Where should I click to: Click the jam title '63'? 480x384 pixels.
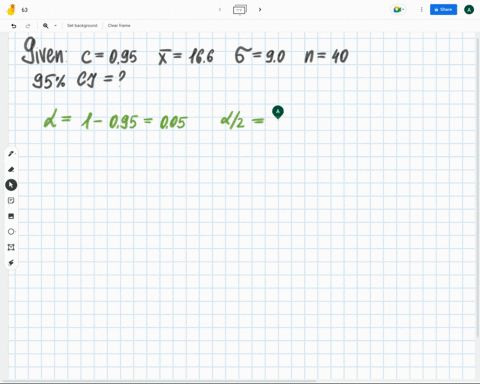click(x=25, y=10)
